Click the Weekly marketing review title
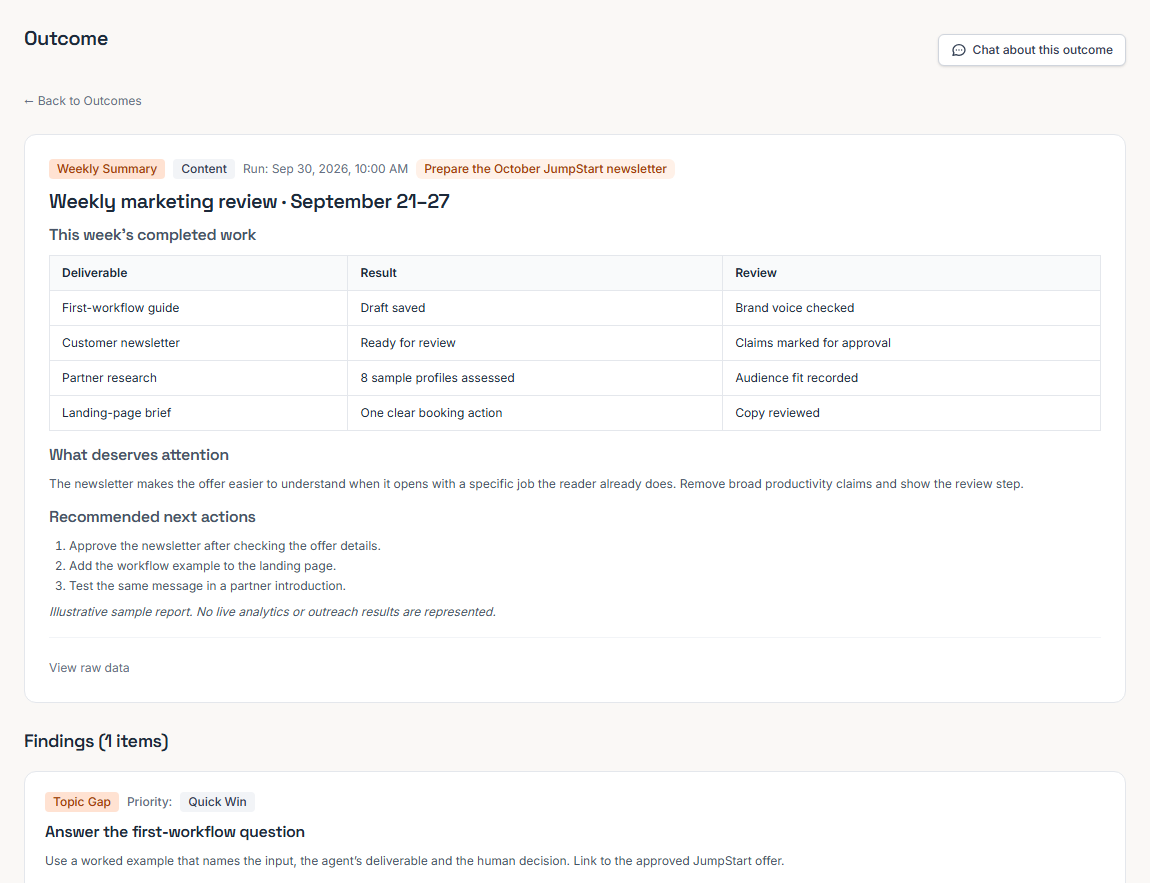The image size is (1150, 883). click(249, 202)
